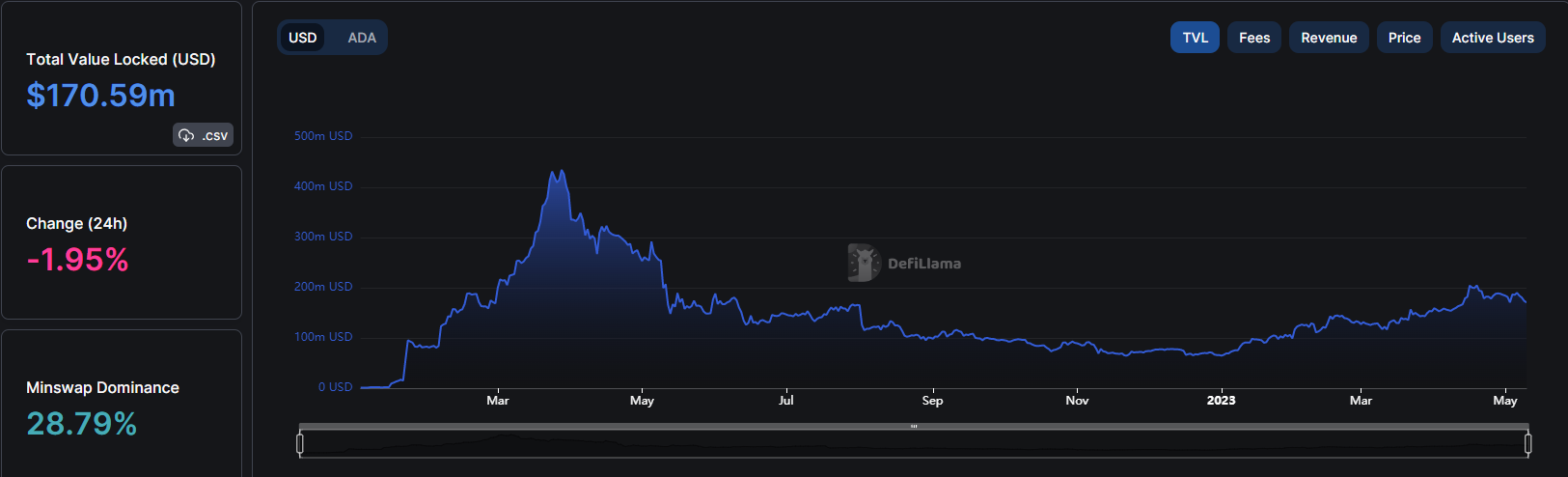This screenshot has height=477, width=1568.
Task: Click the 100m USD axis label
Action: click(323, 337)
